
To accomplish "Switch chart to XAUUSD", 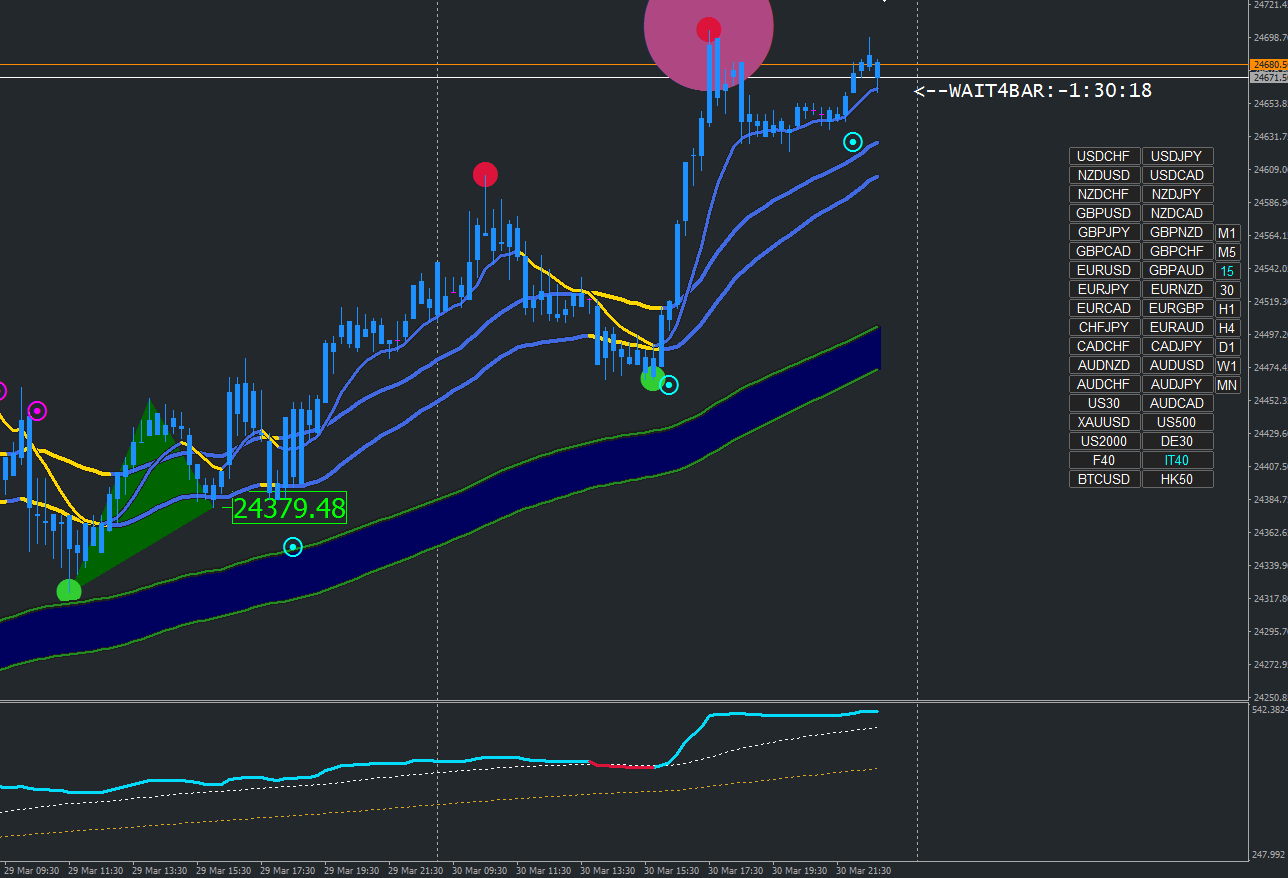I will click(x=1104, y=423).
